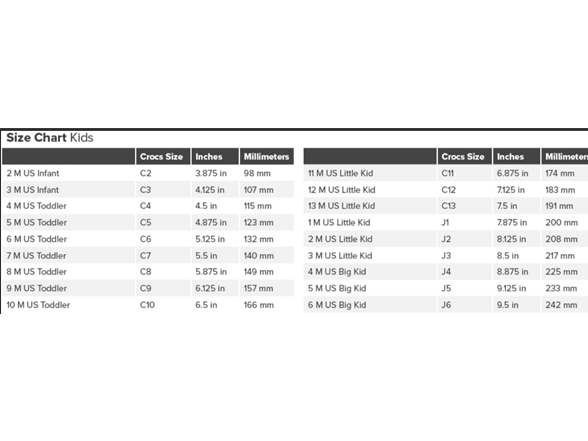The width and height of the screenshot is (588, 441).
Task: Select the J1 size cell
Action: click(x=464, y=222)
